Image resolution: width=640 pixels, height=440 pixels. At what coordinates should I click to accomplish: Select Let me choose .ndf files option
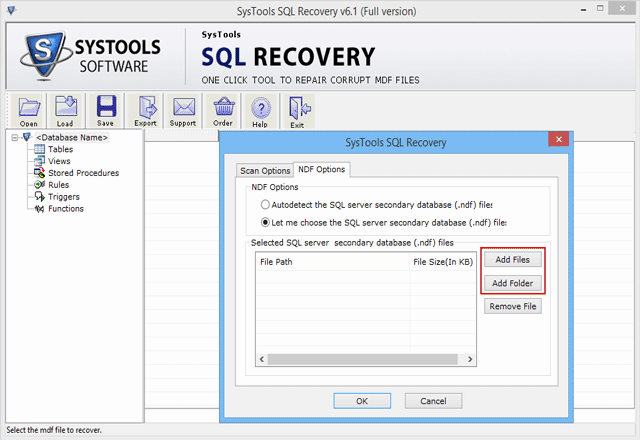coord(265,222)
